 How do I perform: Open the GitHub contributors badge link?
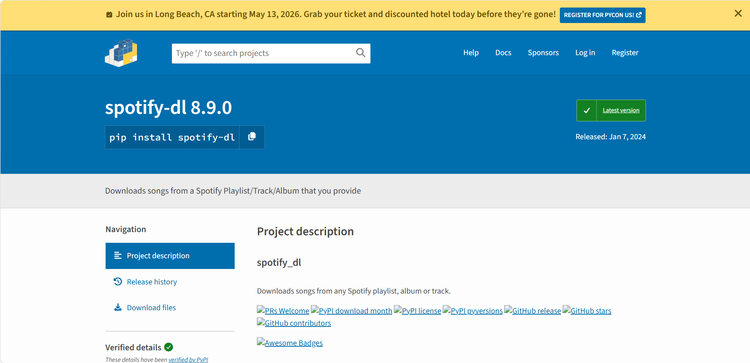pyautogui.click(x=294, y=323)
